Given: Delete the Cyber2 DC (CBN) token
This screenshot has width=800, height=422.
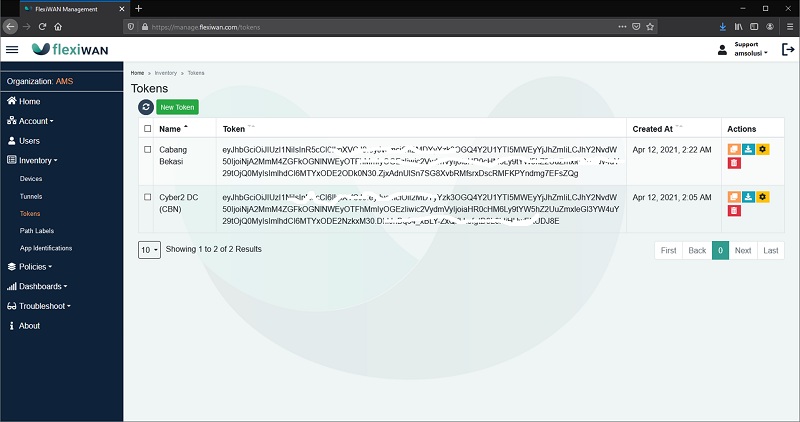Looking at the screenshot, I should (734, 211).
